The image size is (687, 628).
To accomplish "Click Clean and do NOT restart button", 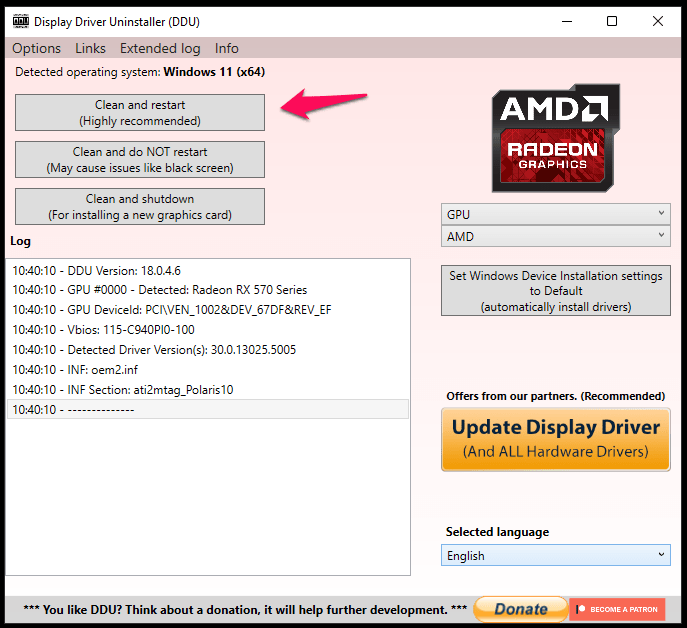I will point(140,160).
